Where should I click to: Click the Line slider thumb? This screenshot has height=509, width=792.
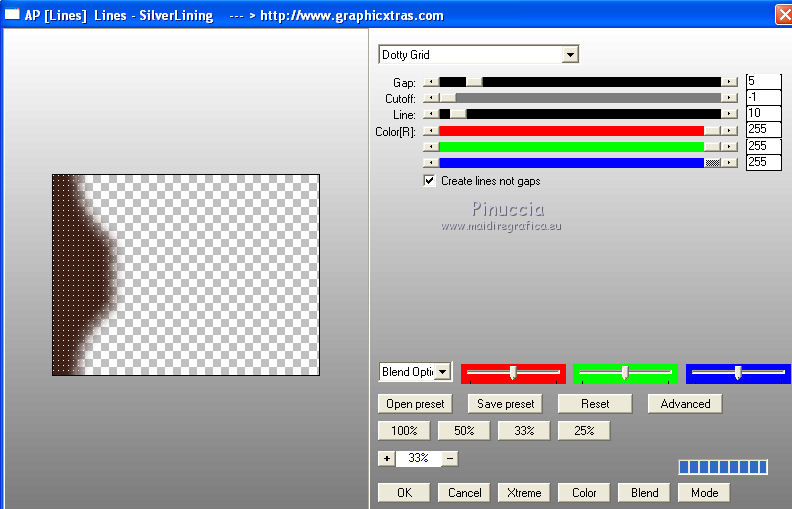[x=458, y=114]
